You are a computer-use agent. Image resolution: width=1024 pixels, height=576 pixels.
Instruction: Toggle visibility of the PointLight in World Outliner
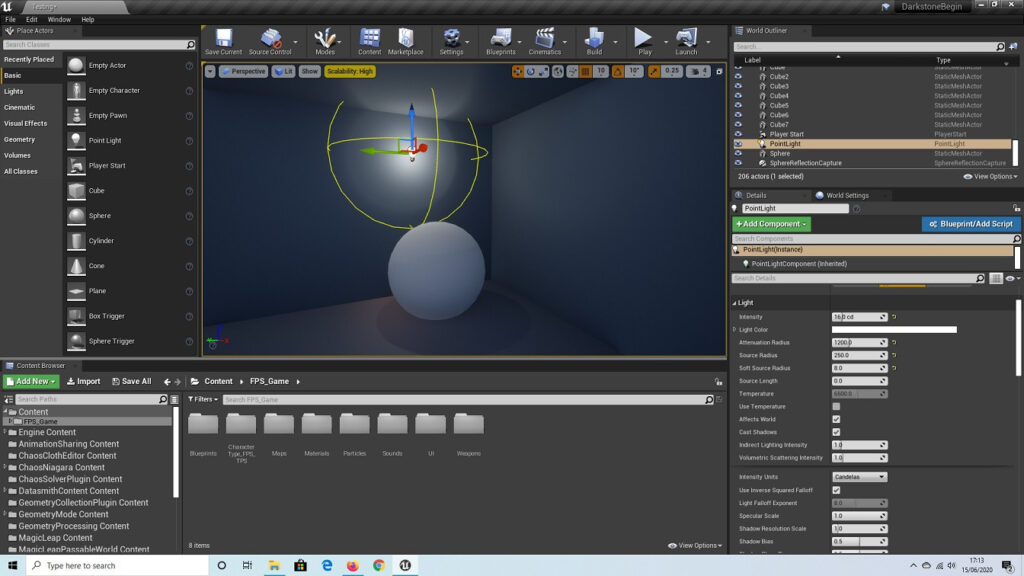click(737, 144)
